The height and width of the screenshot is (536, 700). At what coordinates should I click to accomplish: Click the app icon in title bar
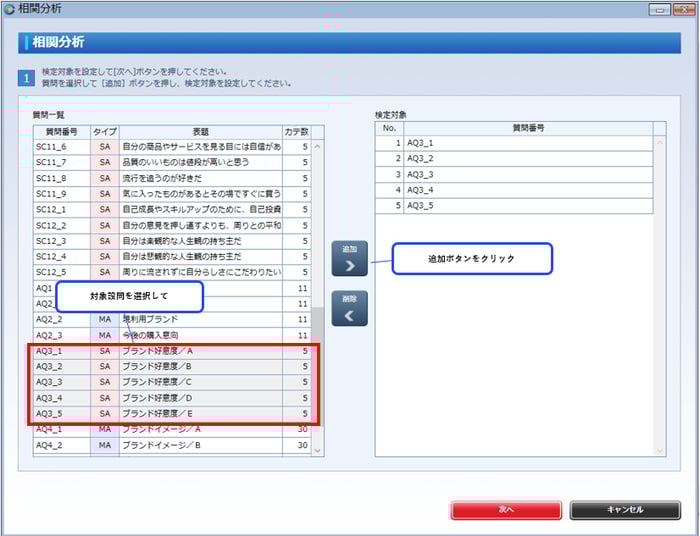(x=10, y=9)
